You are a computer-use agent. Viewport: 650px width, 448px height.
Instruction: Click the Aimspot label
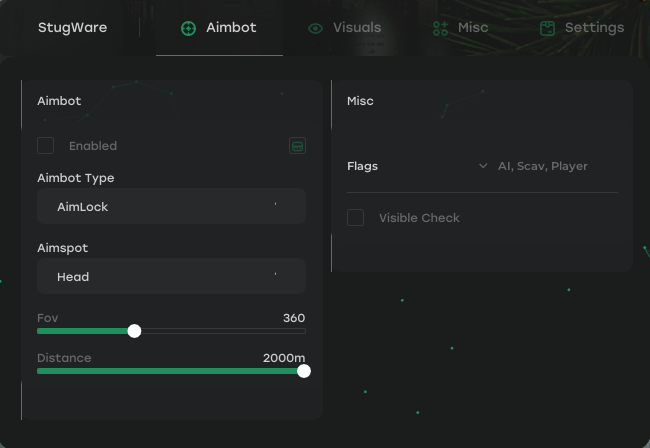point(63,248)
